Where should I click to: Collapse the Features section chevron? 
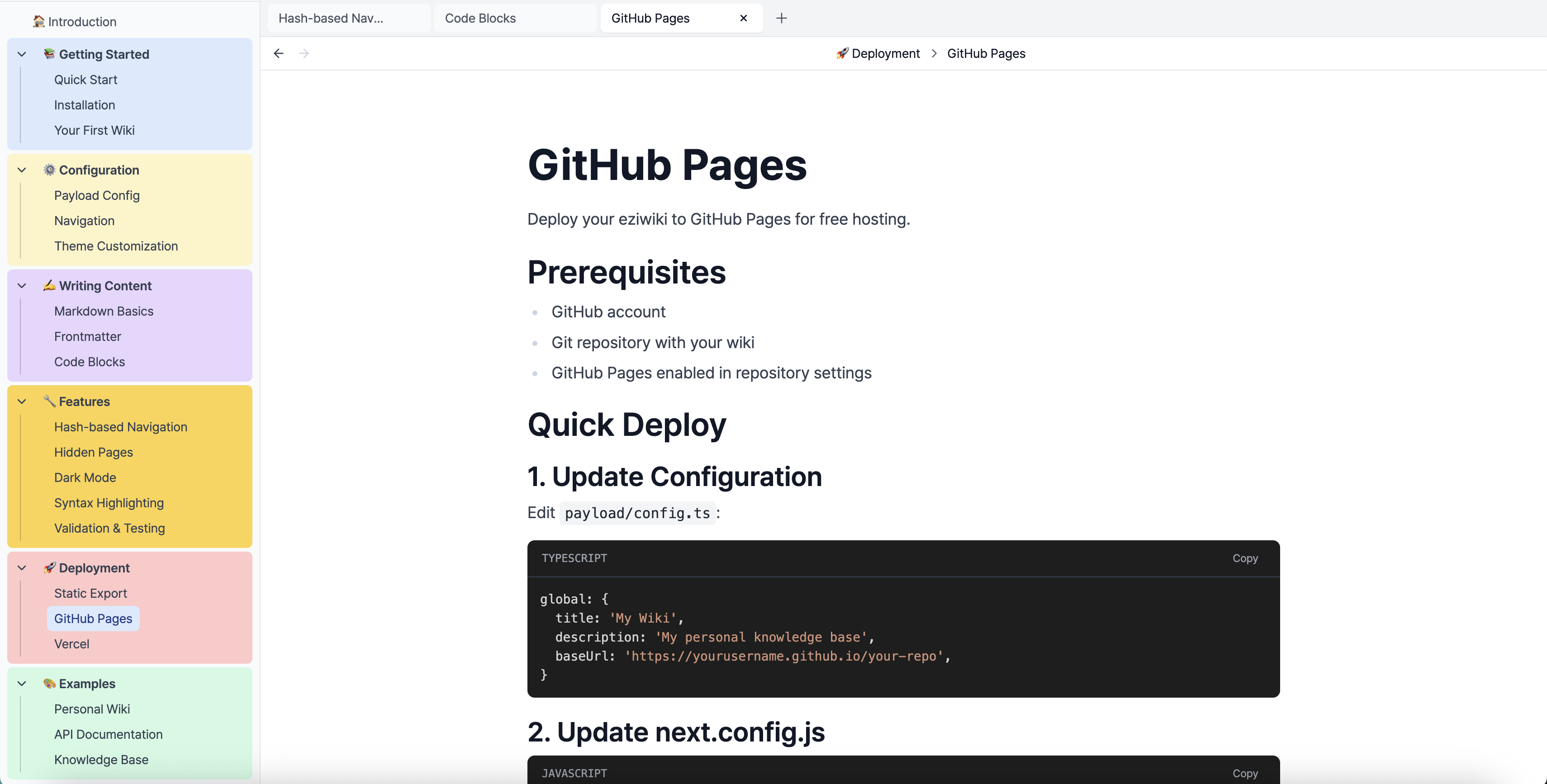click(x=22, y=401)
